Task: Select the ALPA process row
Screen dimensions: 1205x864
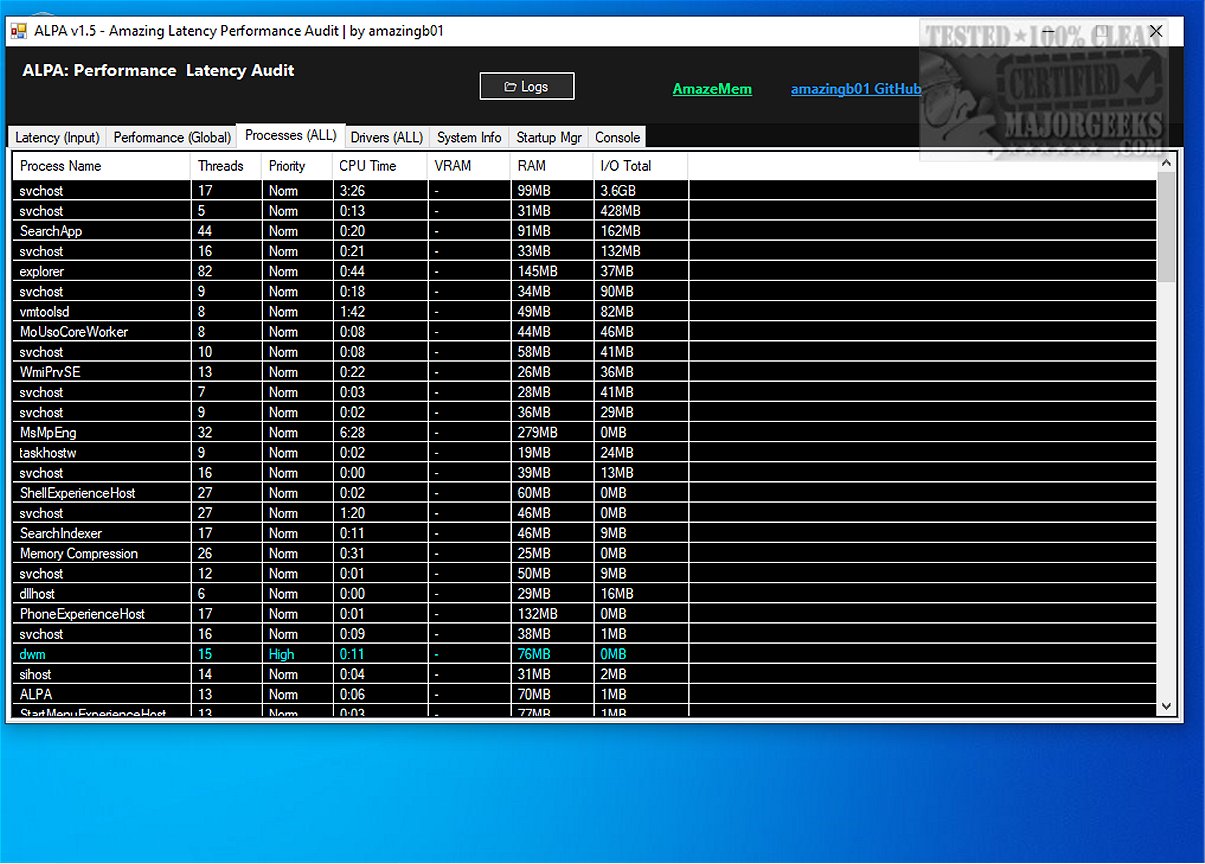Action: 585,694
